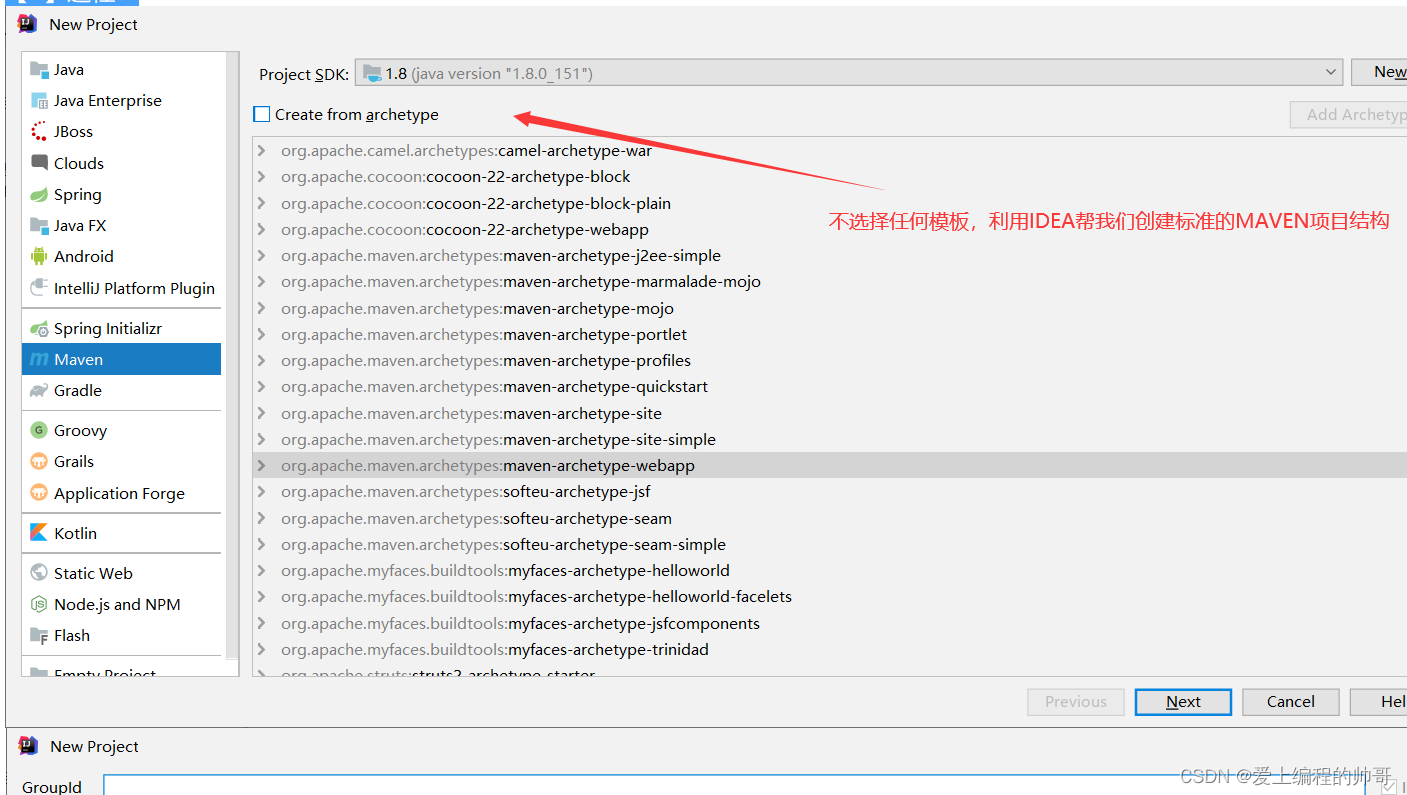Image resolution: width=1407 pixels, height=795 pixels.
Task: Select Gradle project type label
Action: point(78,390)
